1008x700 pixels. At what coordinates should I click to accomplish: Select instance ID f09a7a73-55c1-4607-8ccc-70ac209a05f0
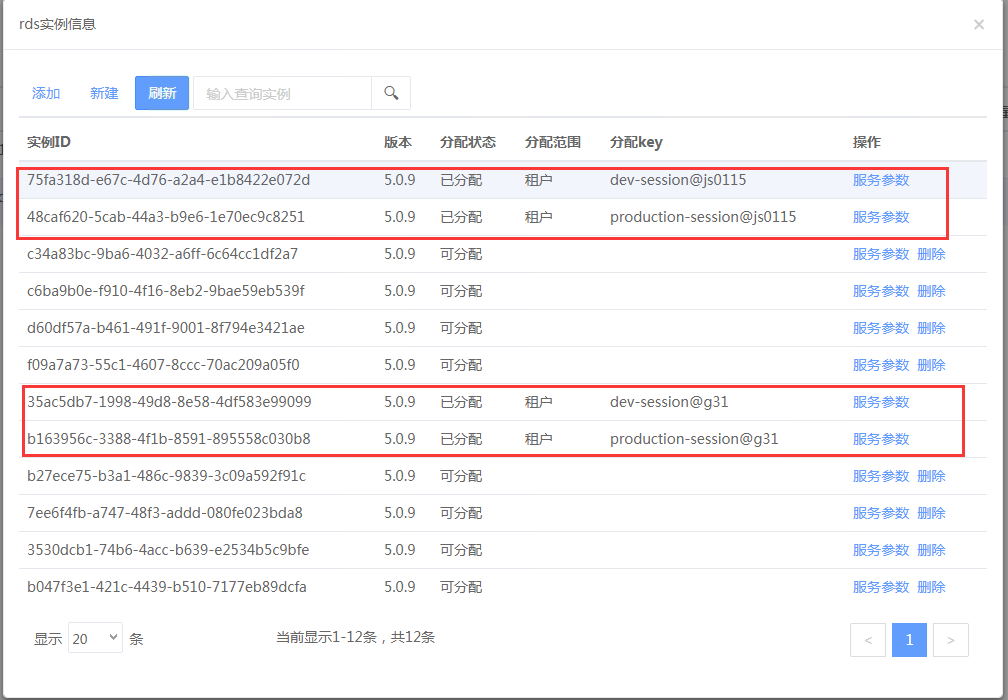(x=163, y=365)
